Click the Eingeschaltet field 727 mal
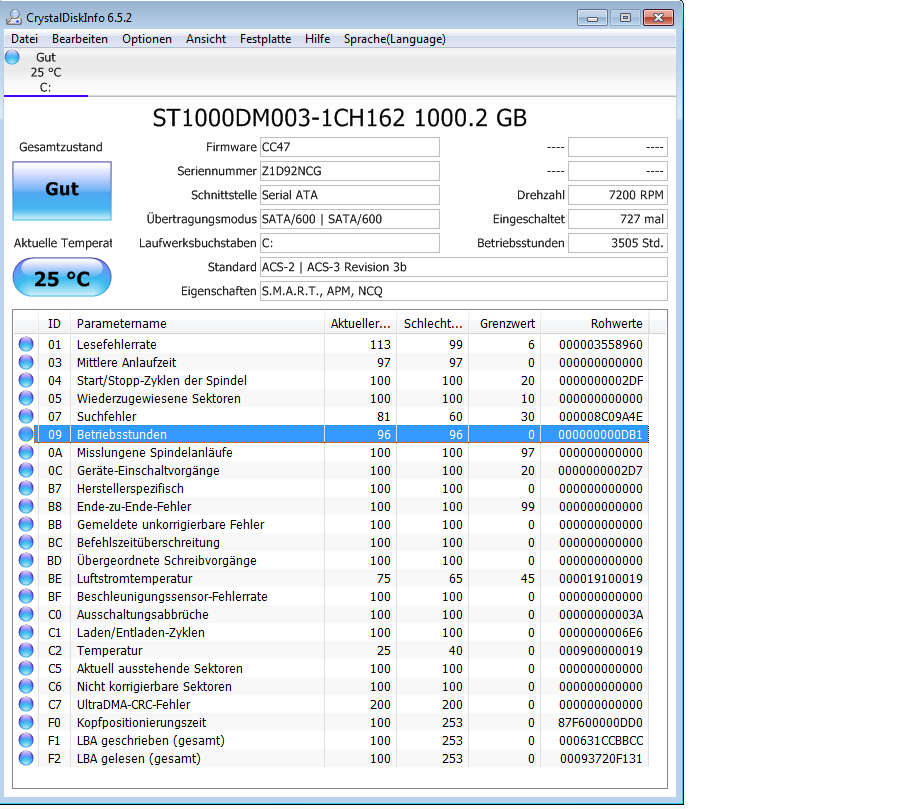This screenshot has width=913, height=809. pos(618,219)
